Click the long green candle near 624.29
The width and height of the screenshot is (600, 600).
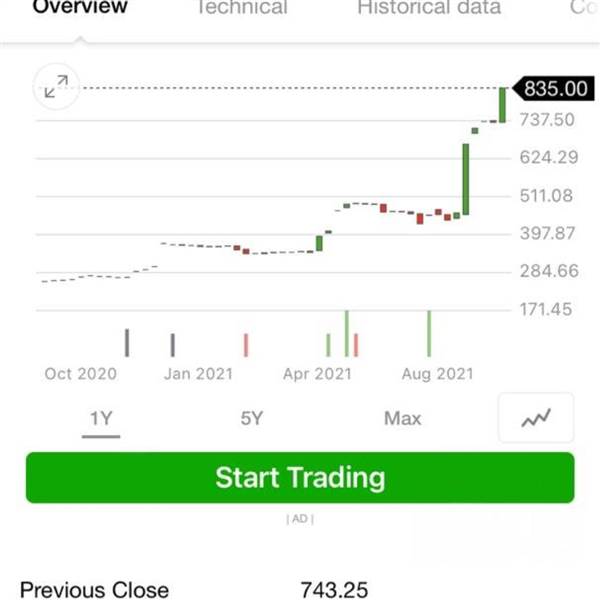pos(466,179)
